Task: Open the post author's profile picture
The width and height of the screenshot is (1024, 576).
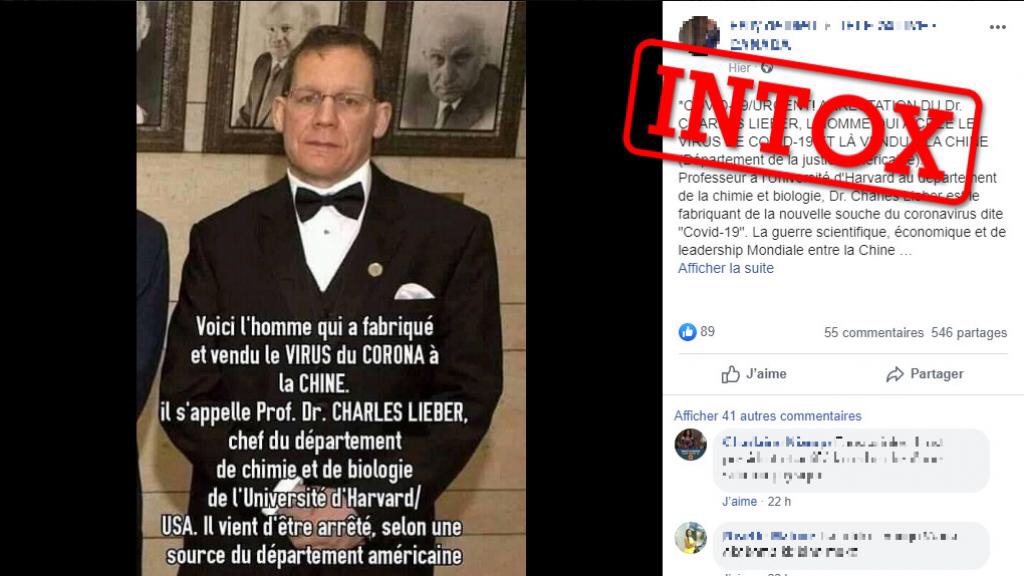Action: click(699, 35)
